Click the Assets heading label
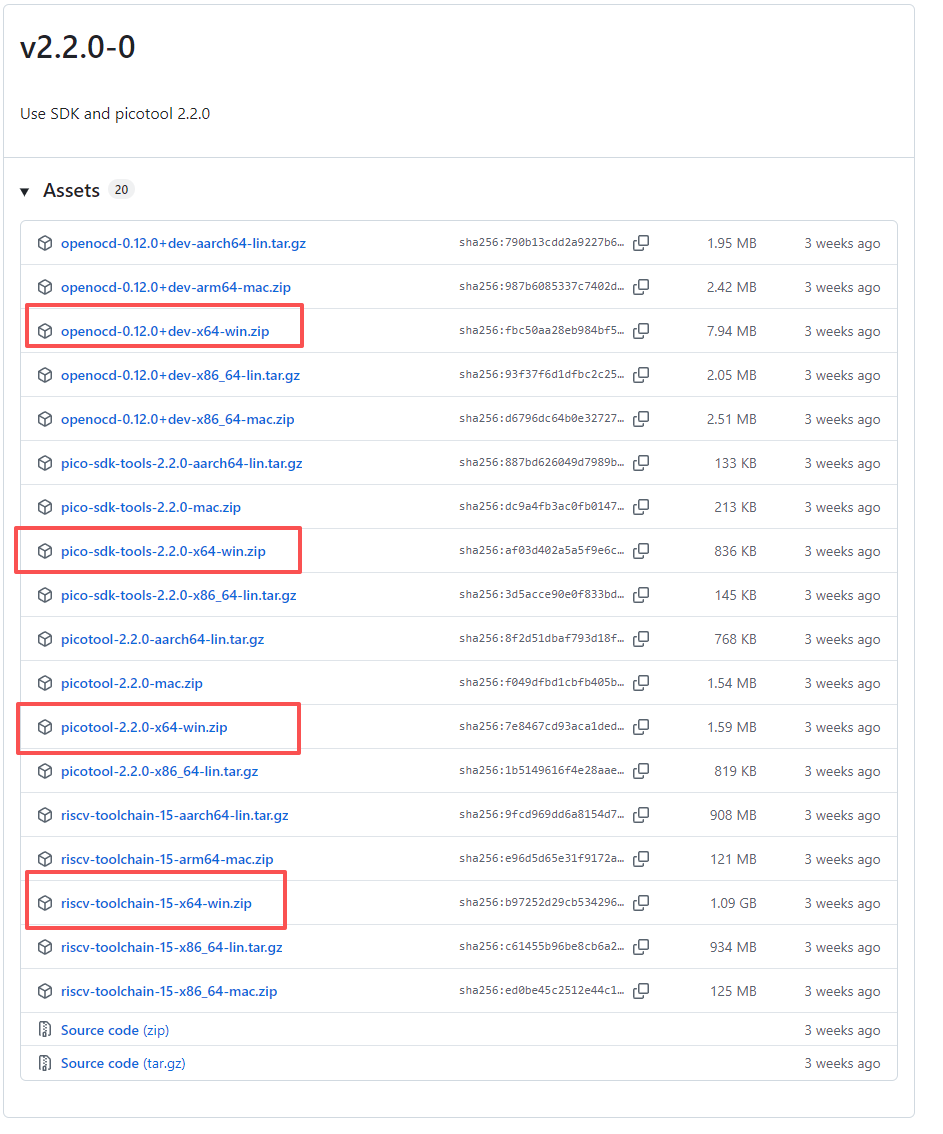943x1134 pixels. [x=72, y=190]
